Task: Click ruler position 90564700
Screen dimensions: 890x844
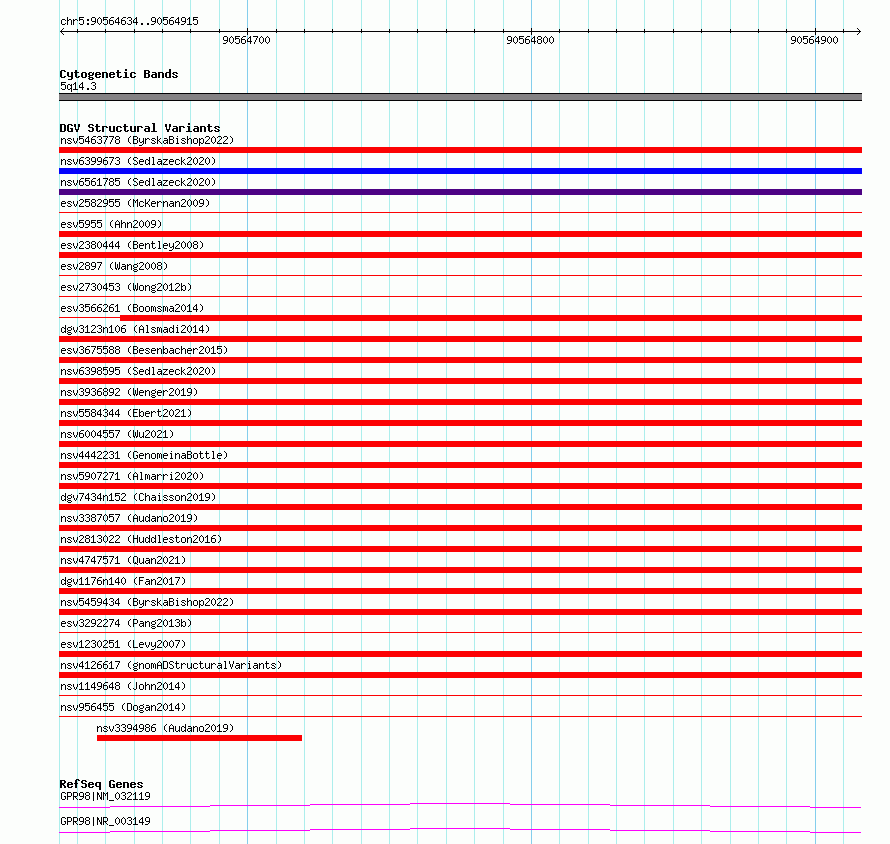Action: click(246, 40)
